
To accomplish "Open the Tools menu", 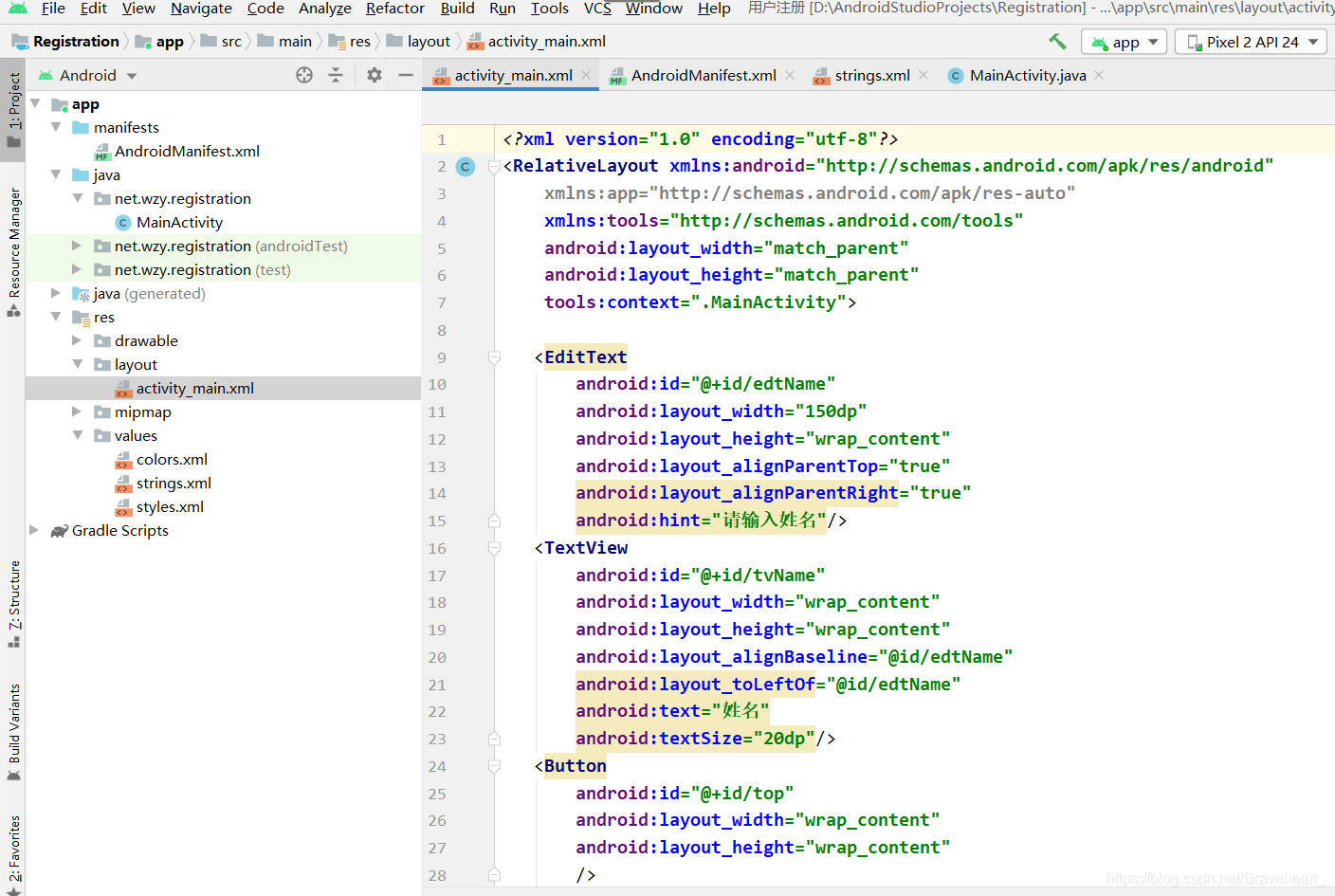I will pos(549,9).
